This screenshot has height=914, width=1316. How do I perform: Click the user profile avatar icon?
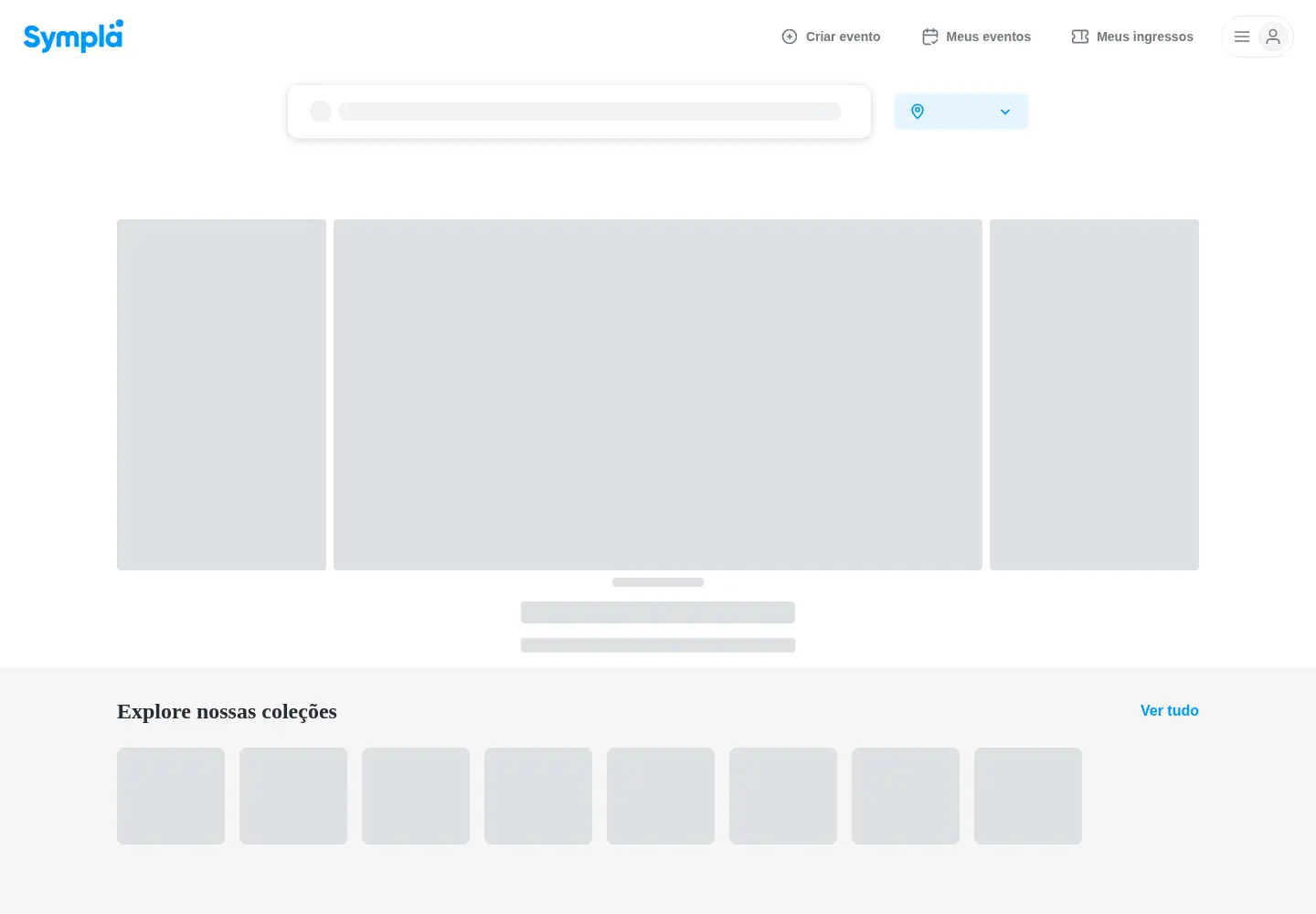[1273, 37]
